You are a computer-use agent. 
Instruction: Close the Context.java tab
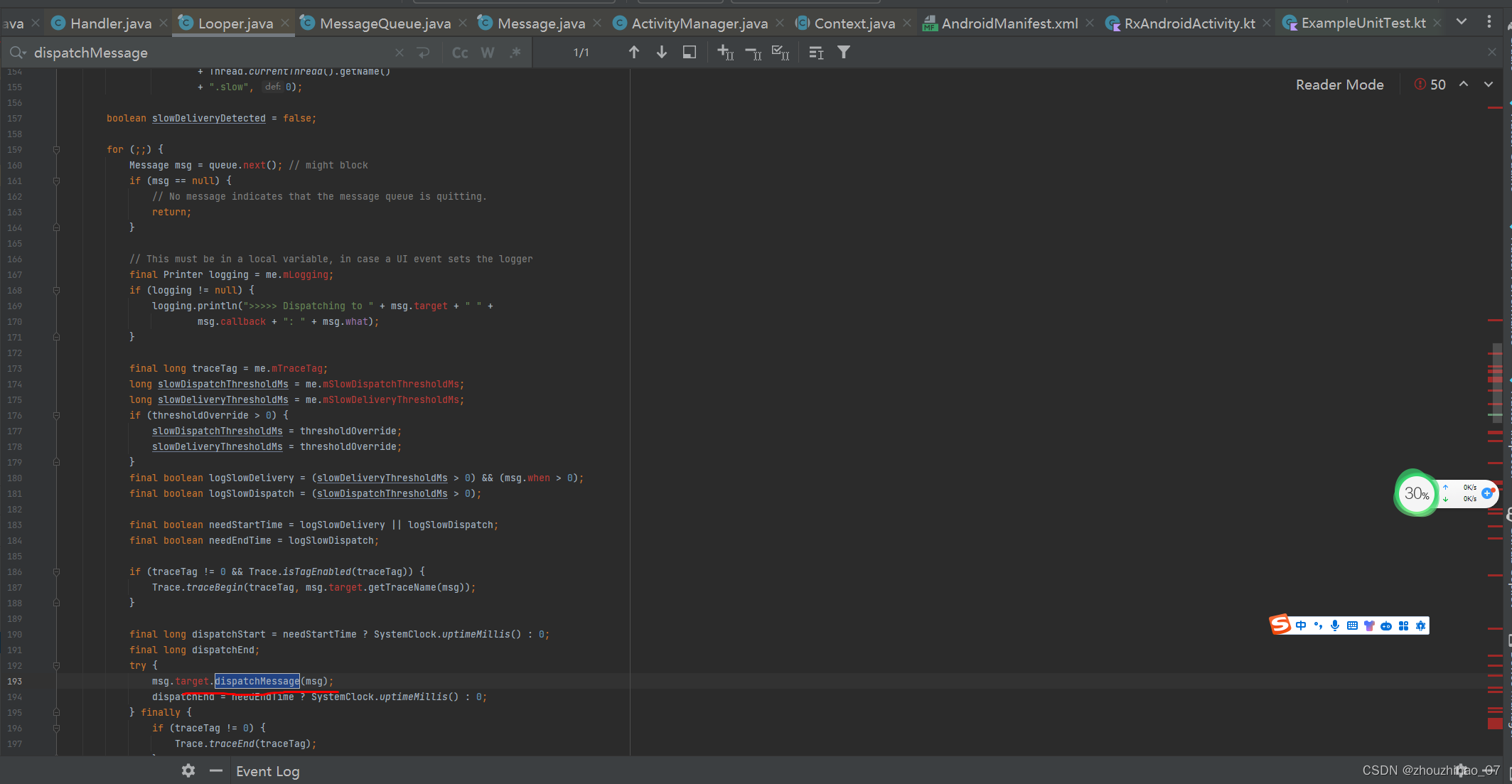point(907,23)
